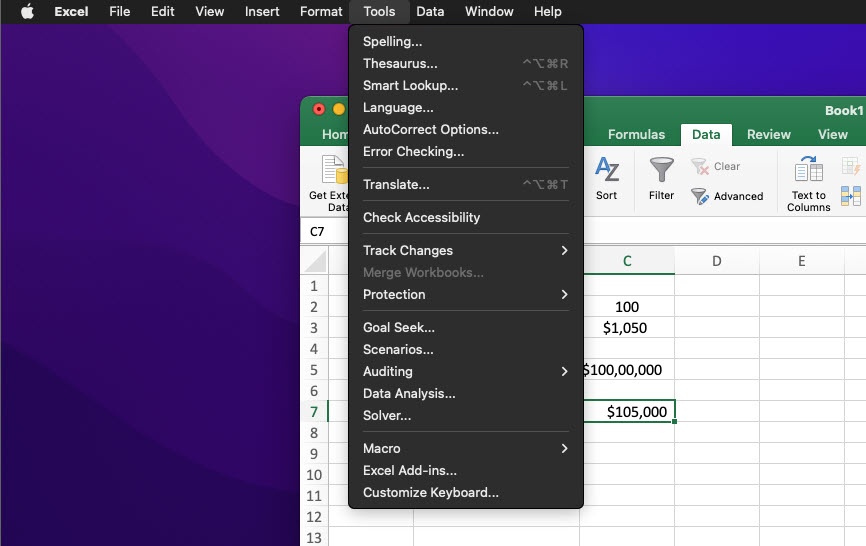Choose Language... menu entry
Viewport: 866px width, 546px height.
466,108
